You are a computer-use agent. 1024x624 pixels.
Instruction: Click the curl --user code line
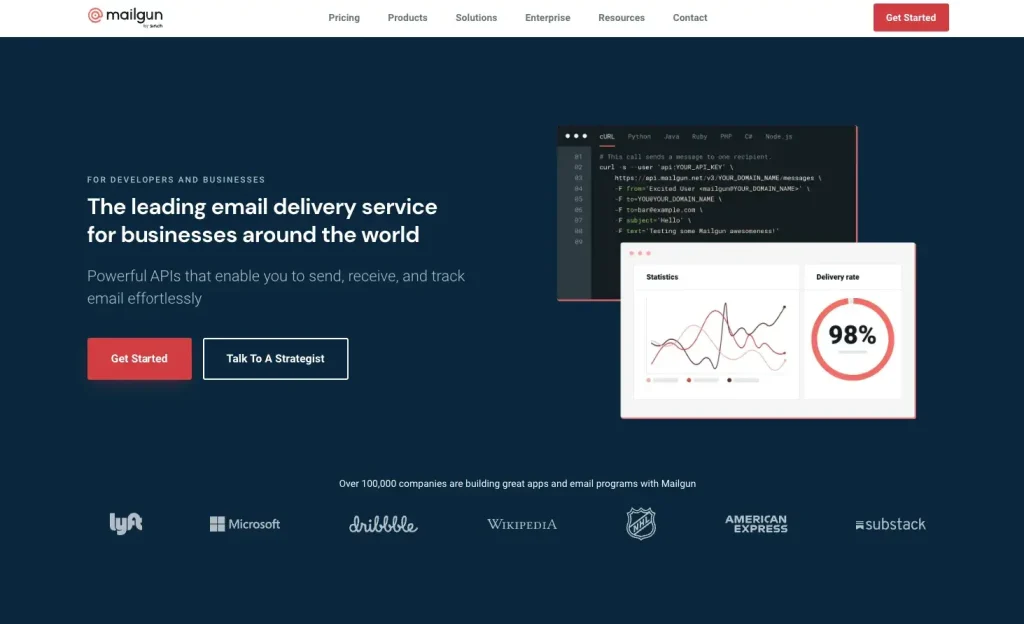coord(666,167)
